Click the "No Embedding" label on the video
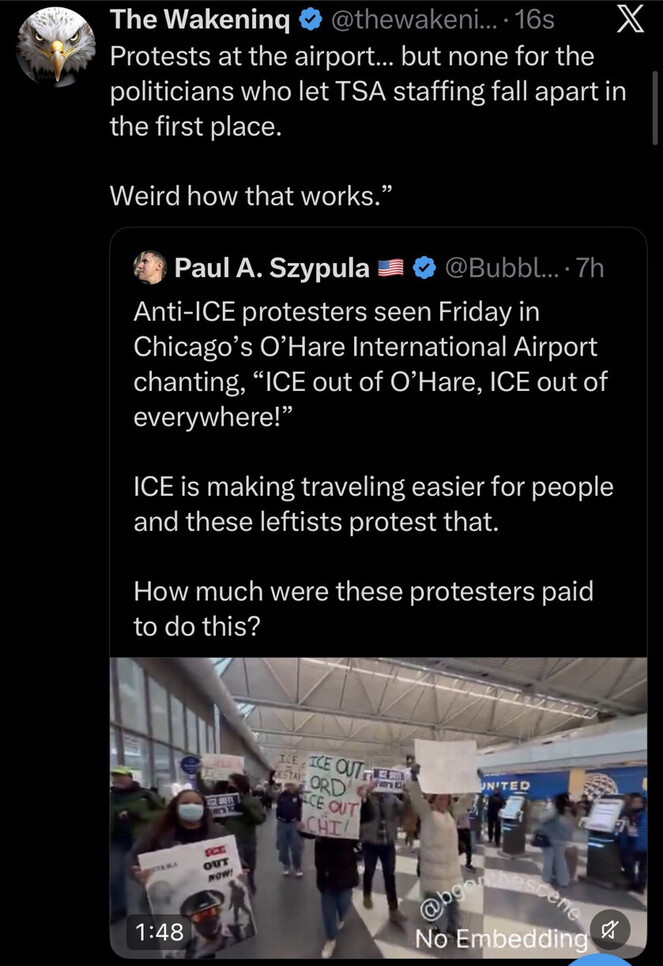 coord(500,938)
